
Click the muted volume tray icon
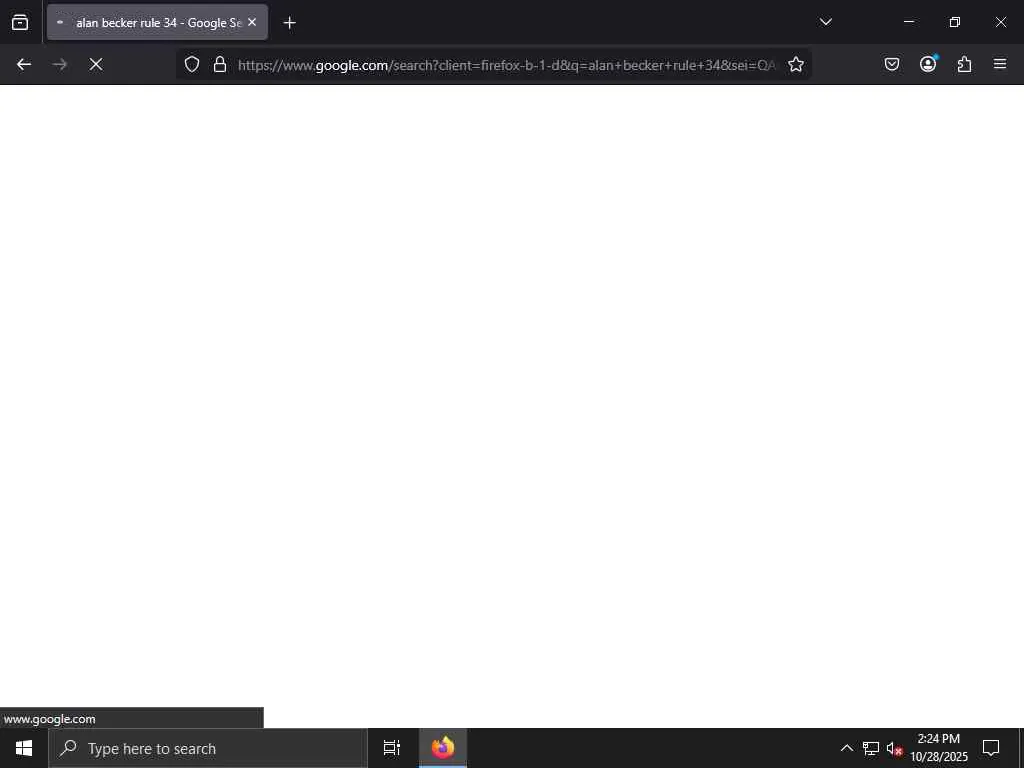point(894,748)
